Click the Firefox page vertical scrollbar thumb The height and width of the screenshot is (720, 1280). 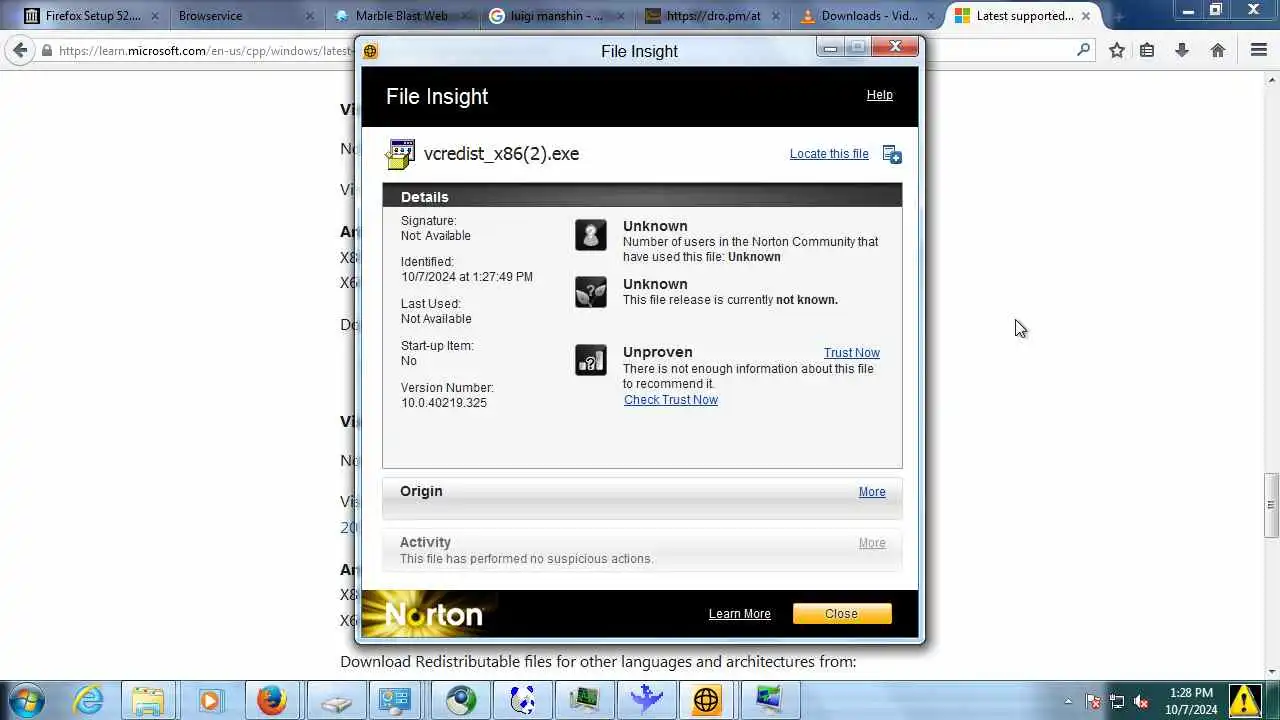1271,505
